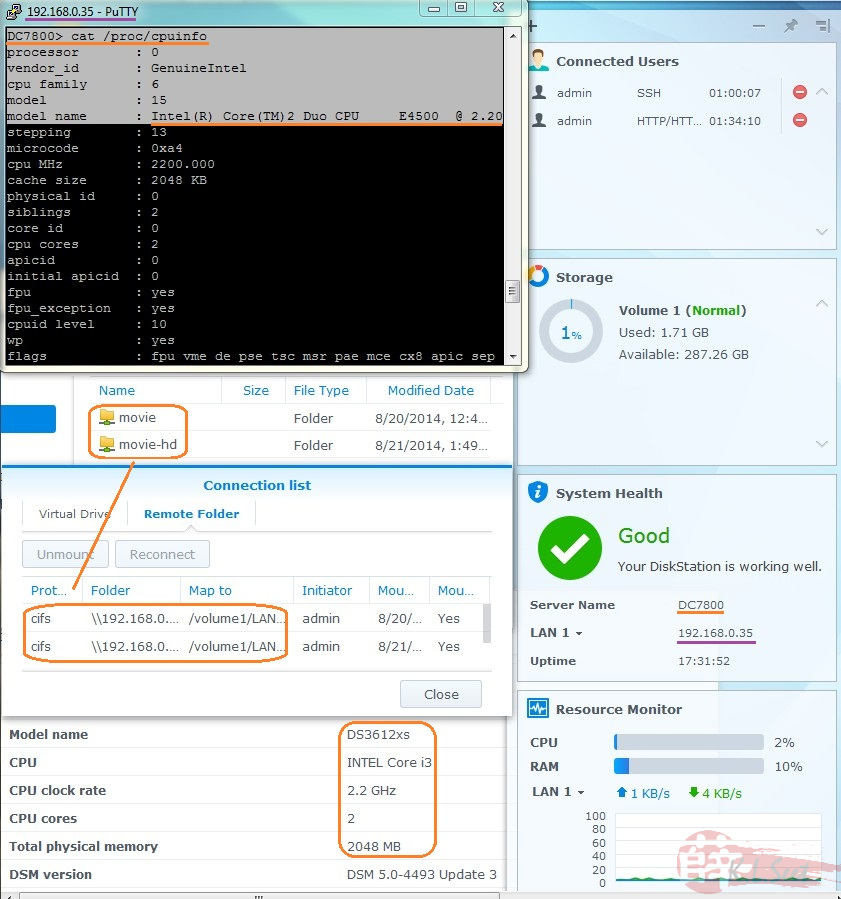Disconnect the admin SSH user session
This screenshot has width=841, height=899.
[800, 92]
